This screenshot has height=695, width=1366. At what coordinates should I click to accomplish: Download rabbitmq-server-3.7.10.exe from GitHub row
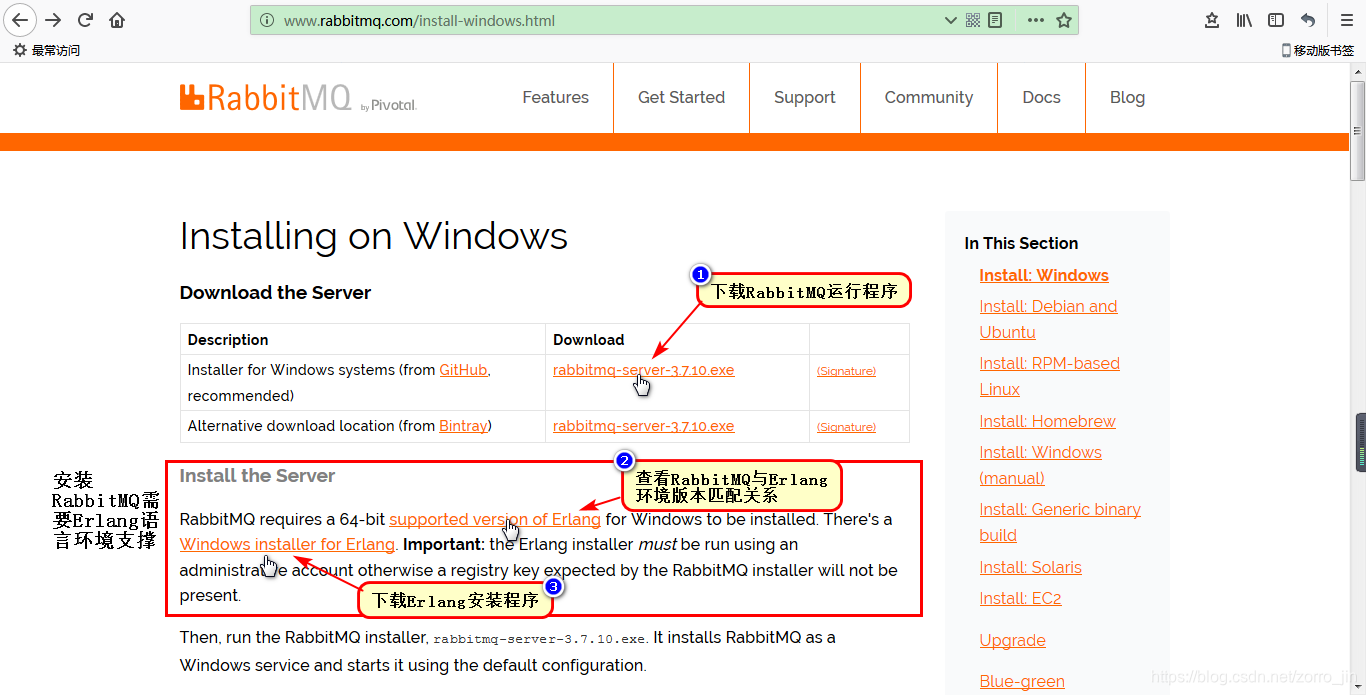click(x=643, y=370)
